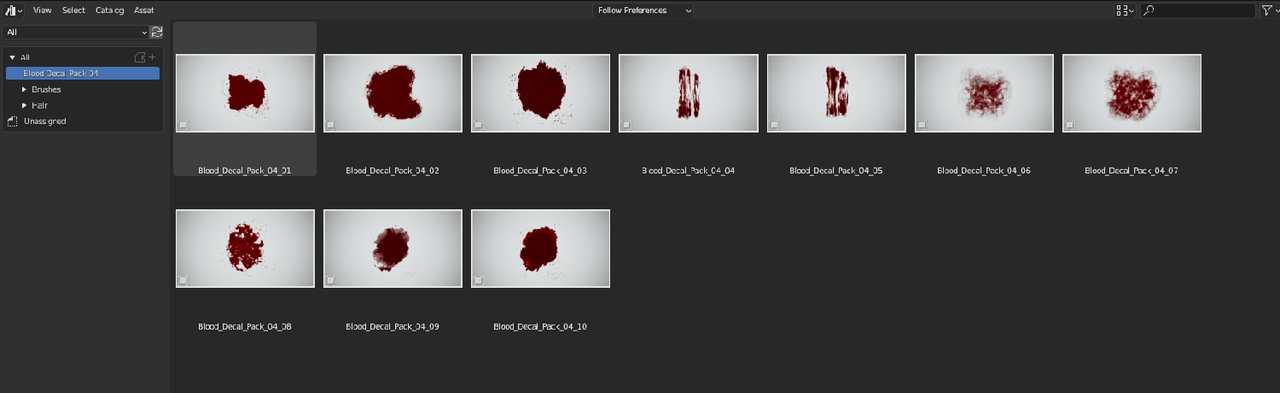Screen dimensions: 1280x393
Task: Click the type badge on Blood_Decal_Pack_04_07 preview
Action: point(1070,125)
